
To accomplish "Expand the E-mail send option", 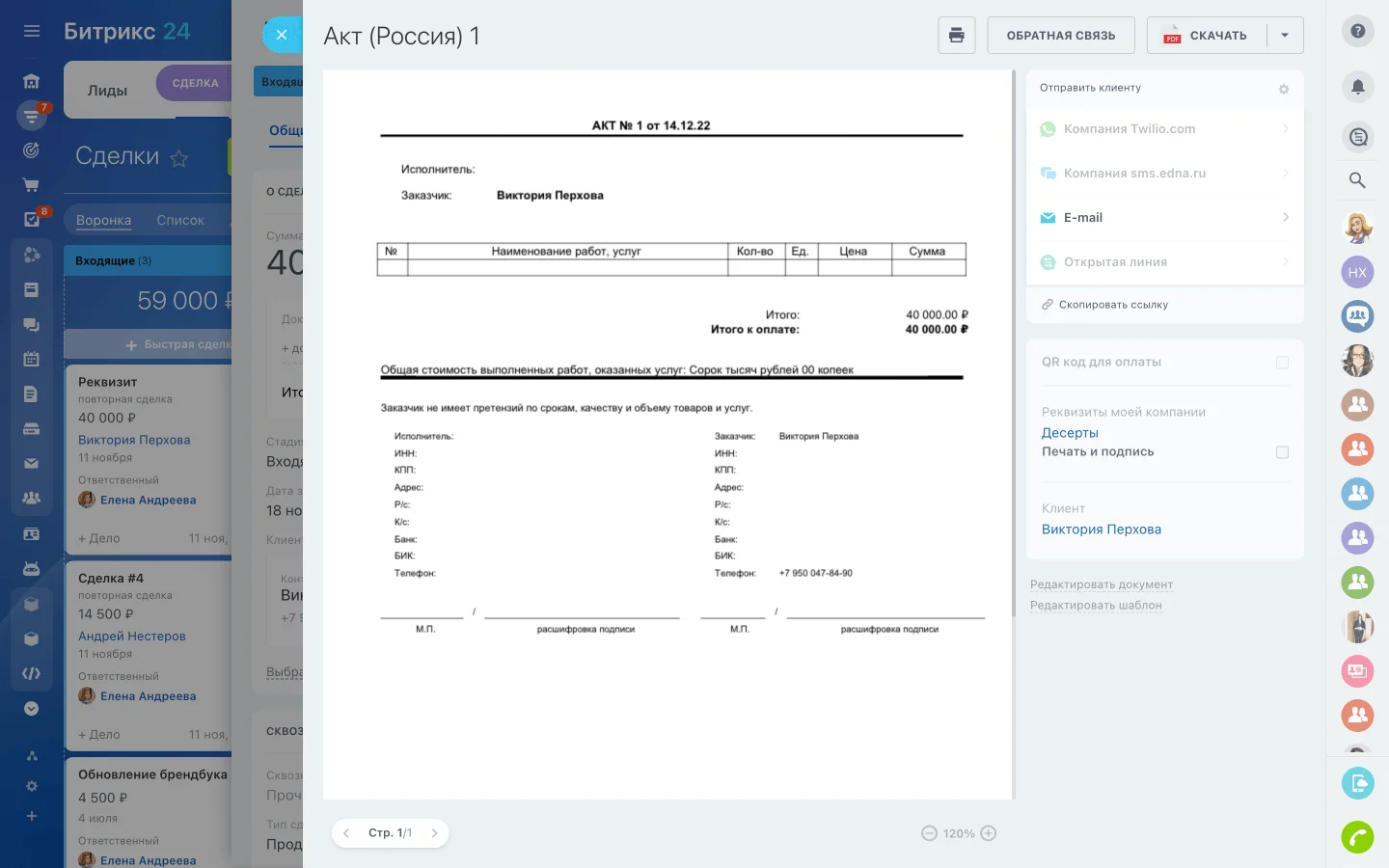I will [1285, 217].
